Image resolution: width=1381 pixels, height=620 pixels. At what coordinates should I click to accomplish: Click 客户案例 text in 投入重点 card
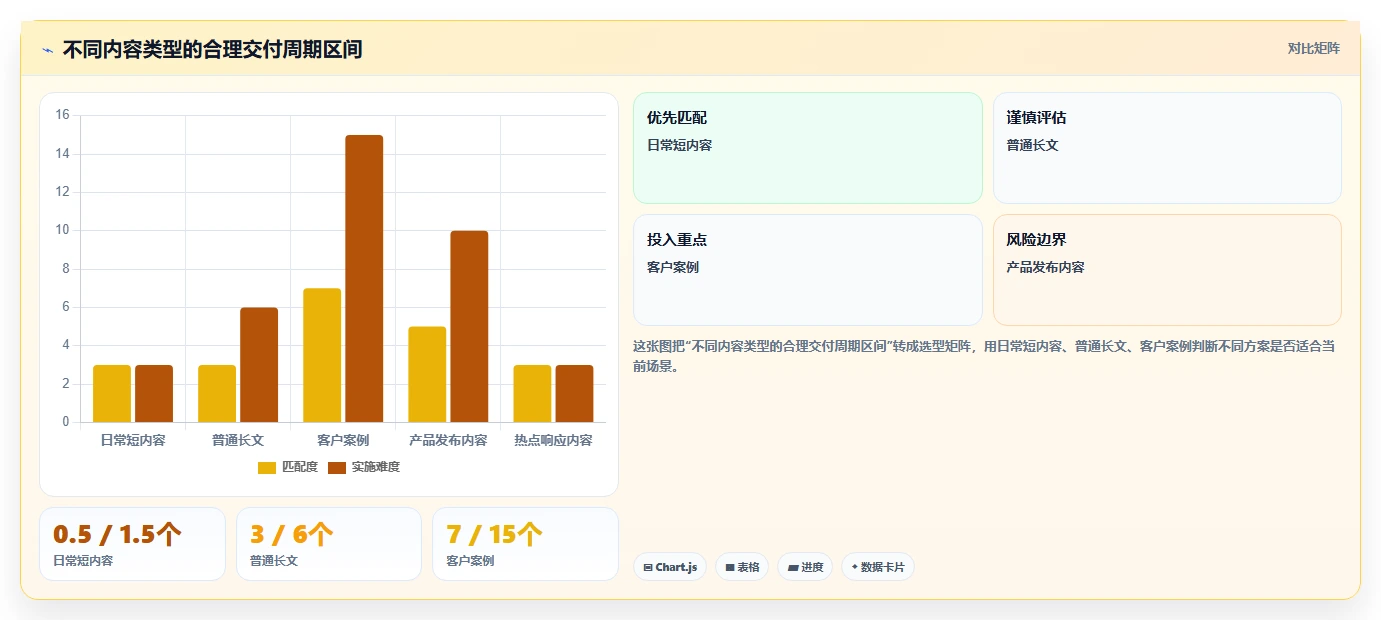(673, 267)
